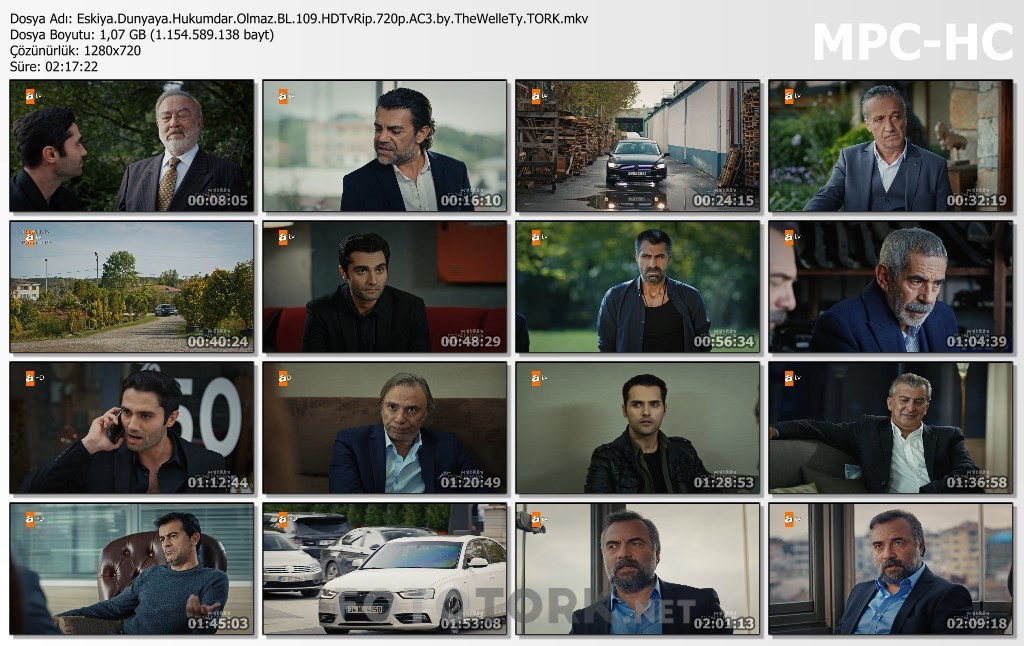Select the thumbnail timestamped 02:09:18
This screenshot has width=1024, height=646.
coord(891,569)
